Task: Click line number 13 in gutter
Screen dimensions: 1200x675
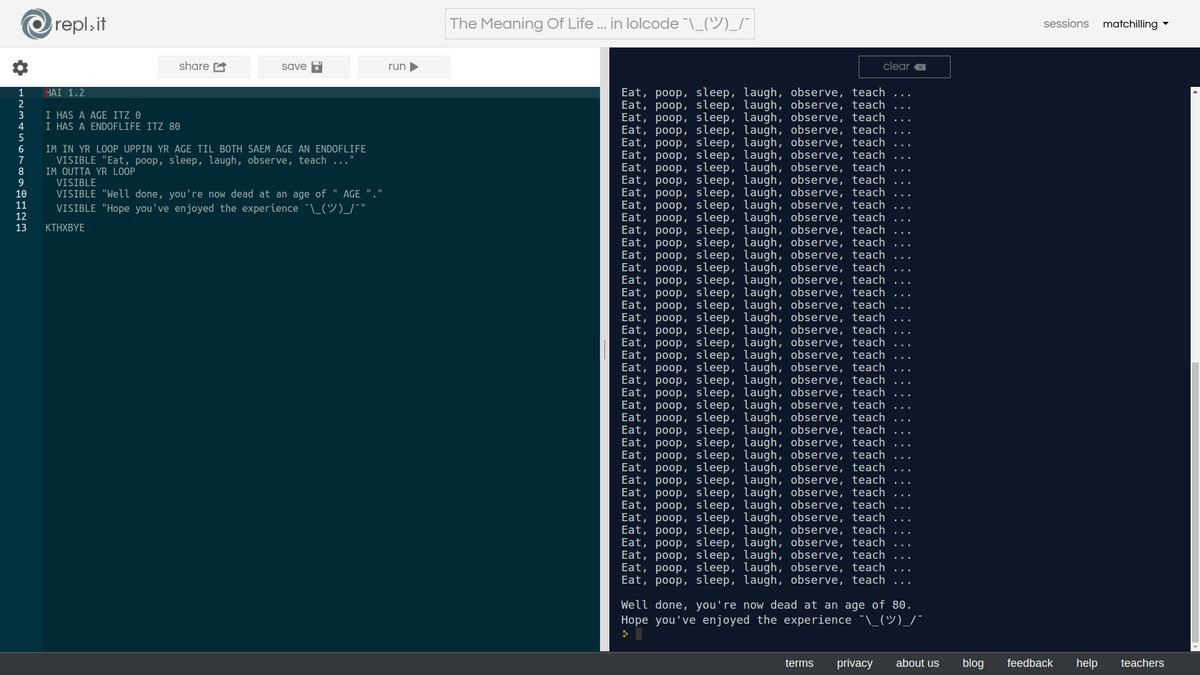Action: pyautogui.click(x=20, y=228)
